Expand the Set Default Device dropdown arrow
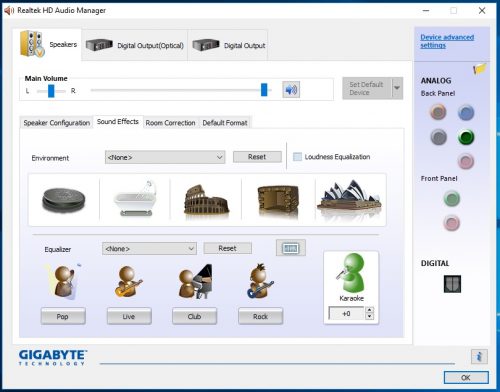Viewport: 500px width, 392px height. pyautogui.click(x=397, y=88)
